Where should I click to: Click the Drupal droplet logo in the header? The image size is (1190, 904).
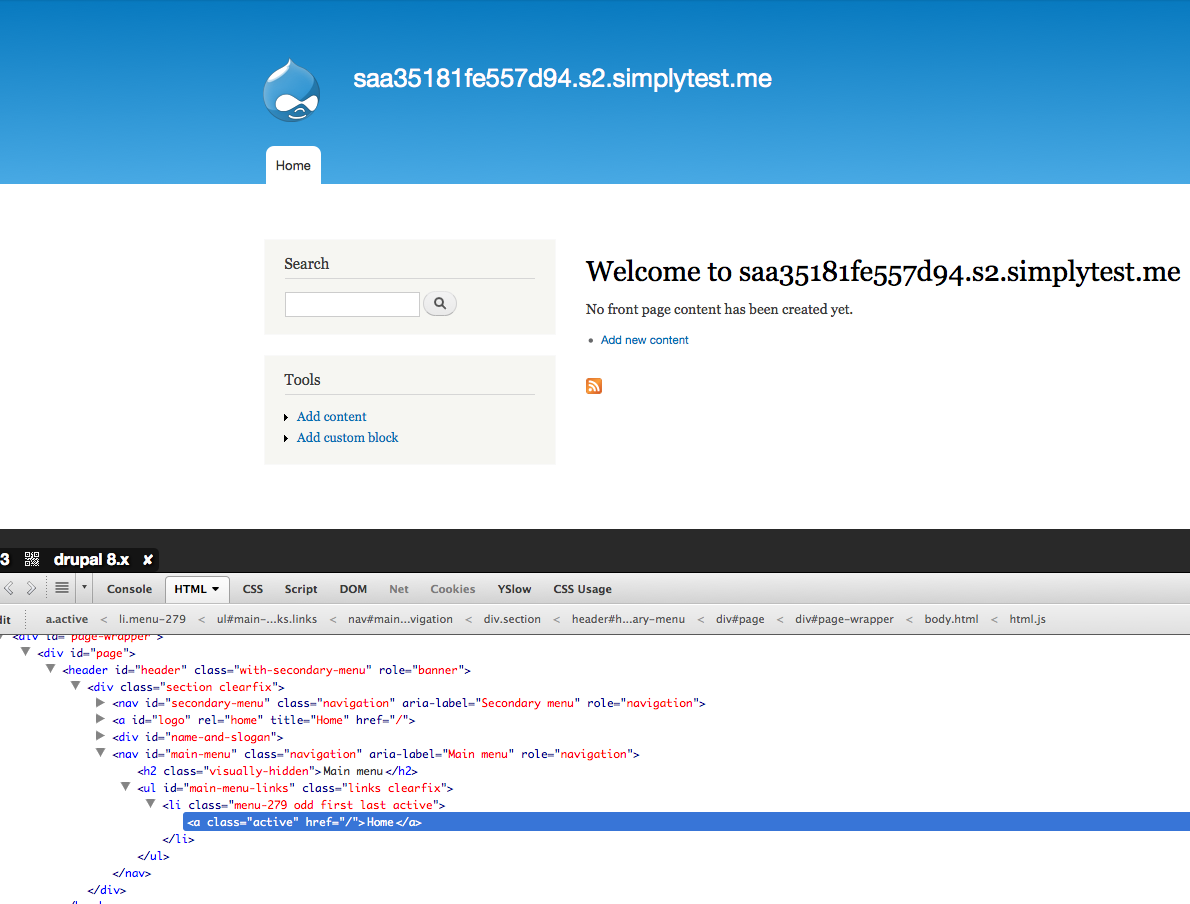coord(291,90)
